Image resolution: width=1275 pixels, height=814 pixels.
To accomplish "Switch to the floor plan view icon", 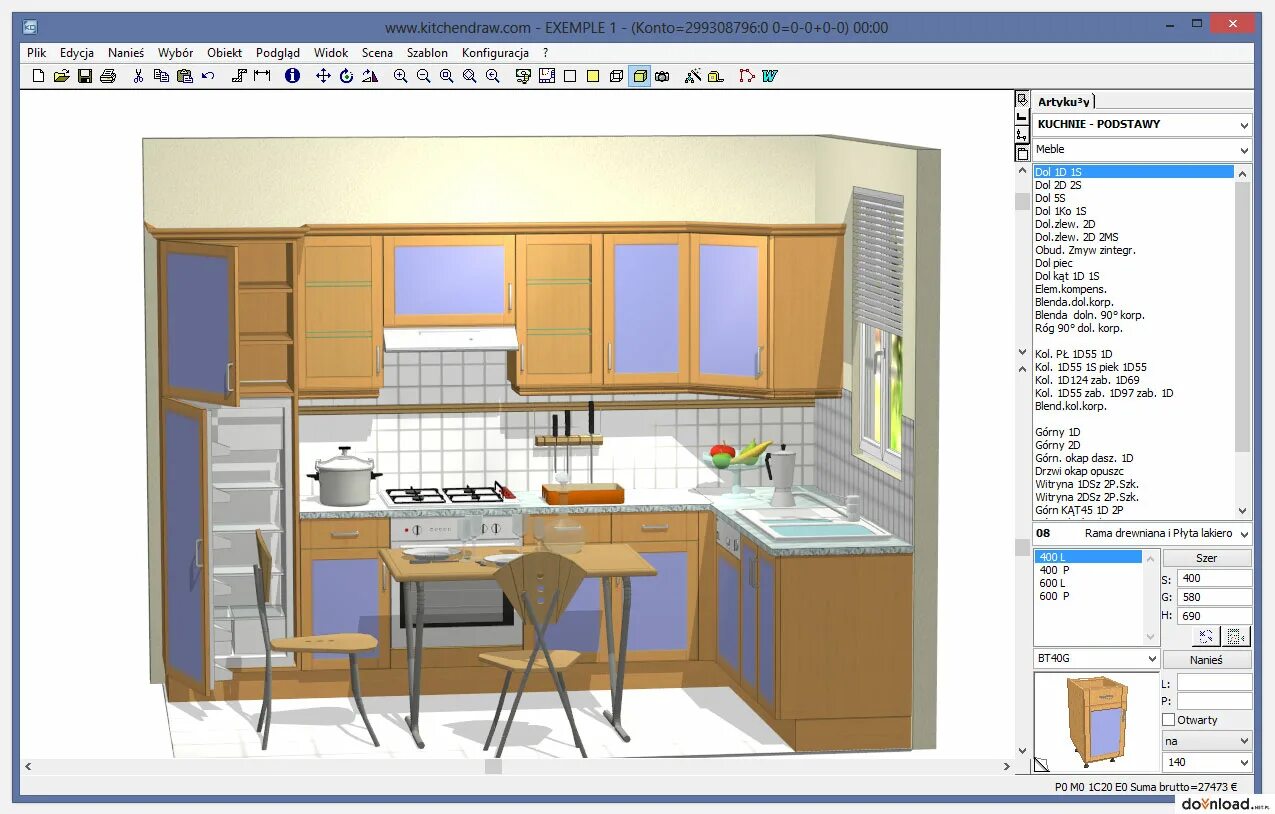I will click(x=546, y=76).
